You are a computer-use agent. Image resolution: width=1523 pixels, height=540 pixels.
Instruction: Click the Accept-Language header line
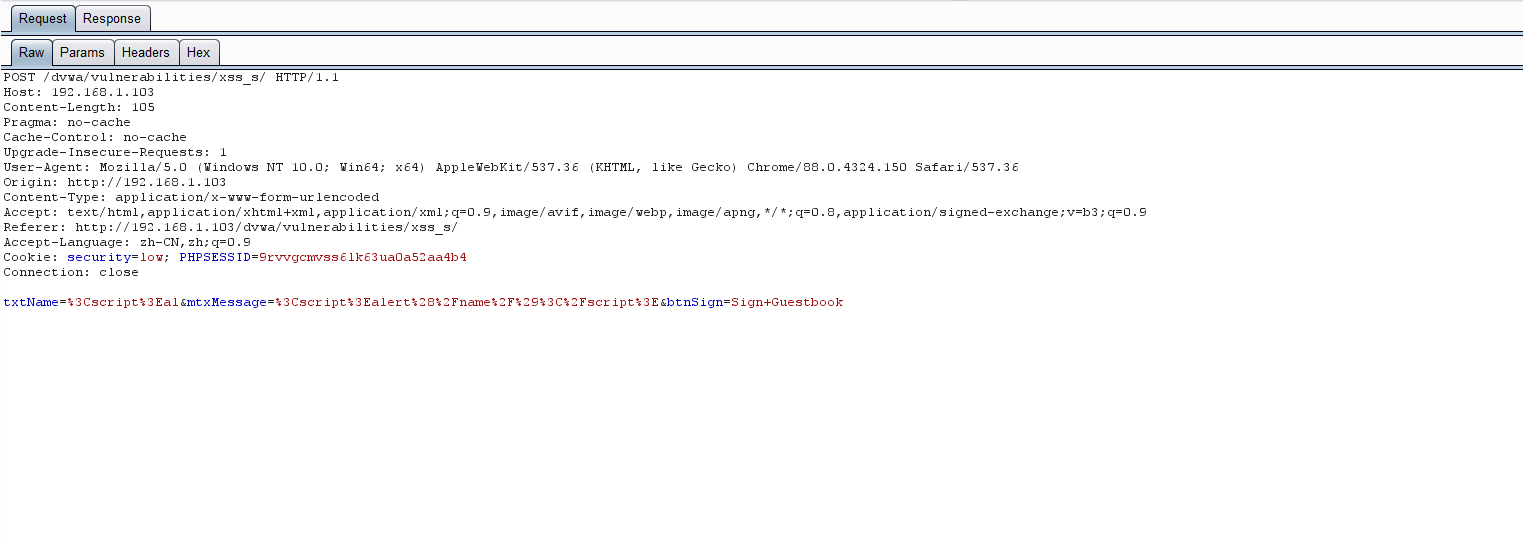pyautogui.click(x=127, y=242)
